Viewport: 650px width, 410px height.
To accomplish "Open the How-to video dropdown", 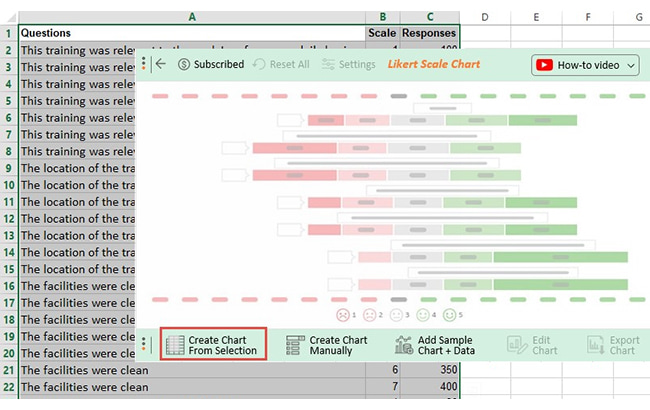I will (585, 65).
